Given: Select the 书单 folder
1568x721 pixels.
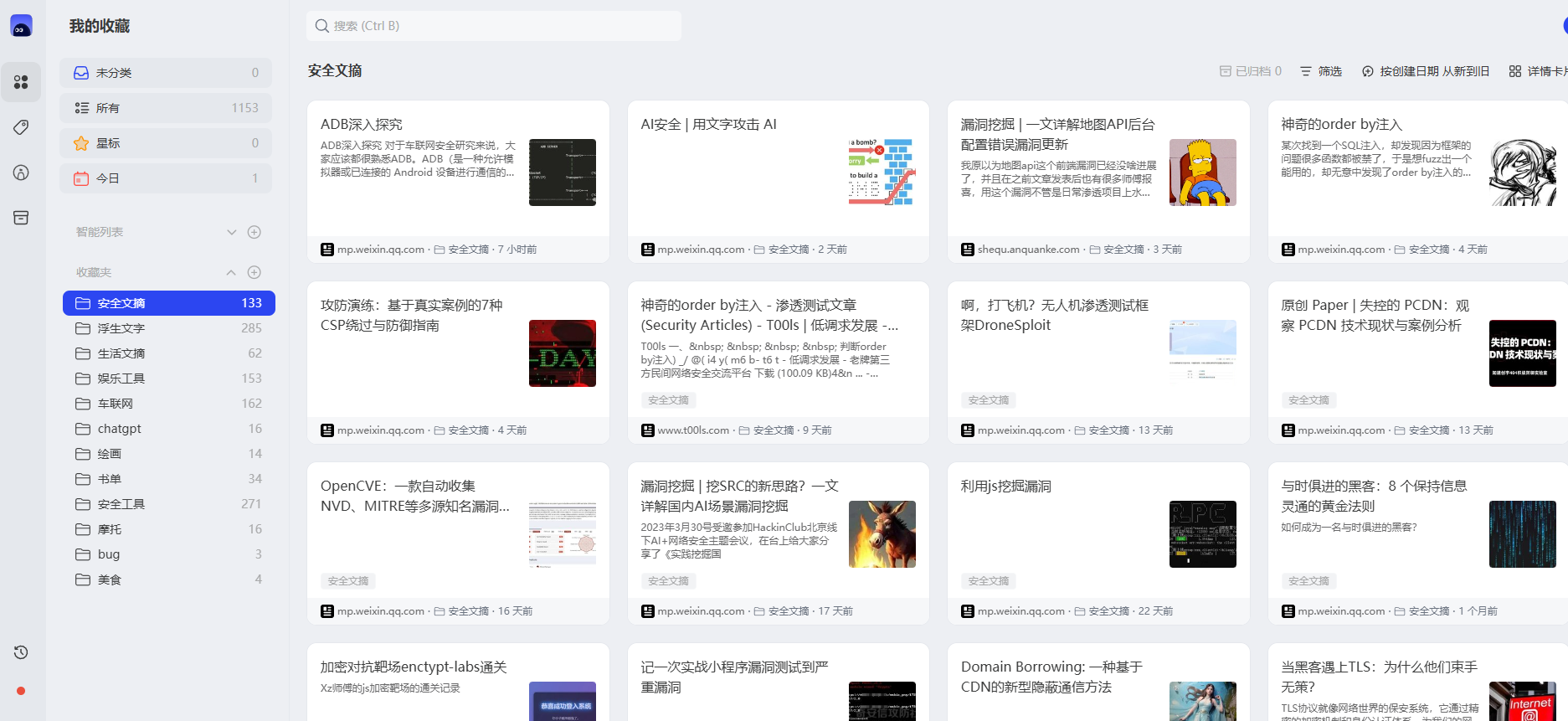Looking at the screenshot, I should [x=169, y=479].
